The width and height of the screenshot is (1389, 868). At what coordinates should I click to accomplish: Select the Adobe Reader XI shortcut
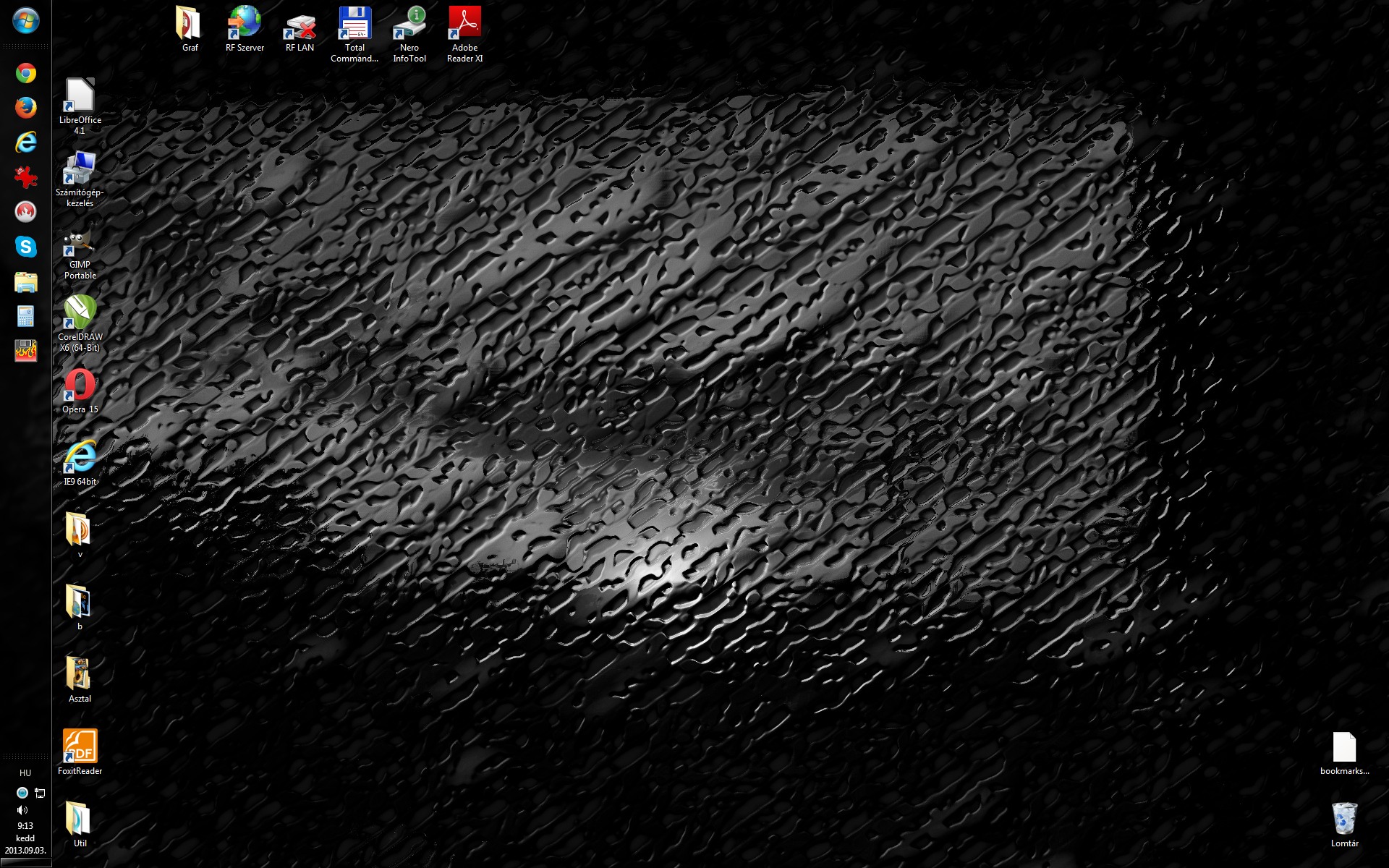pyautogui.click(x=464, y=35)
